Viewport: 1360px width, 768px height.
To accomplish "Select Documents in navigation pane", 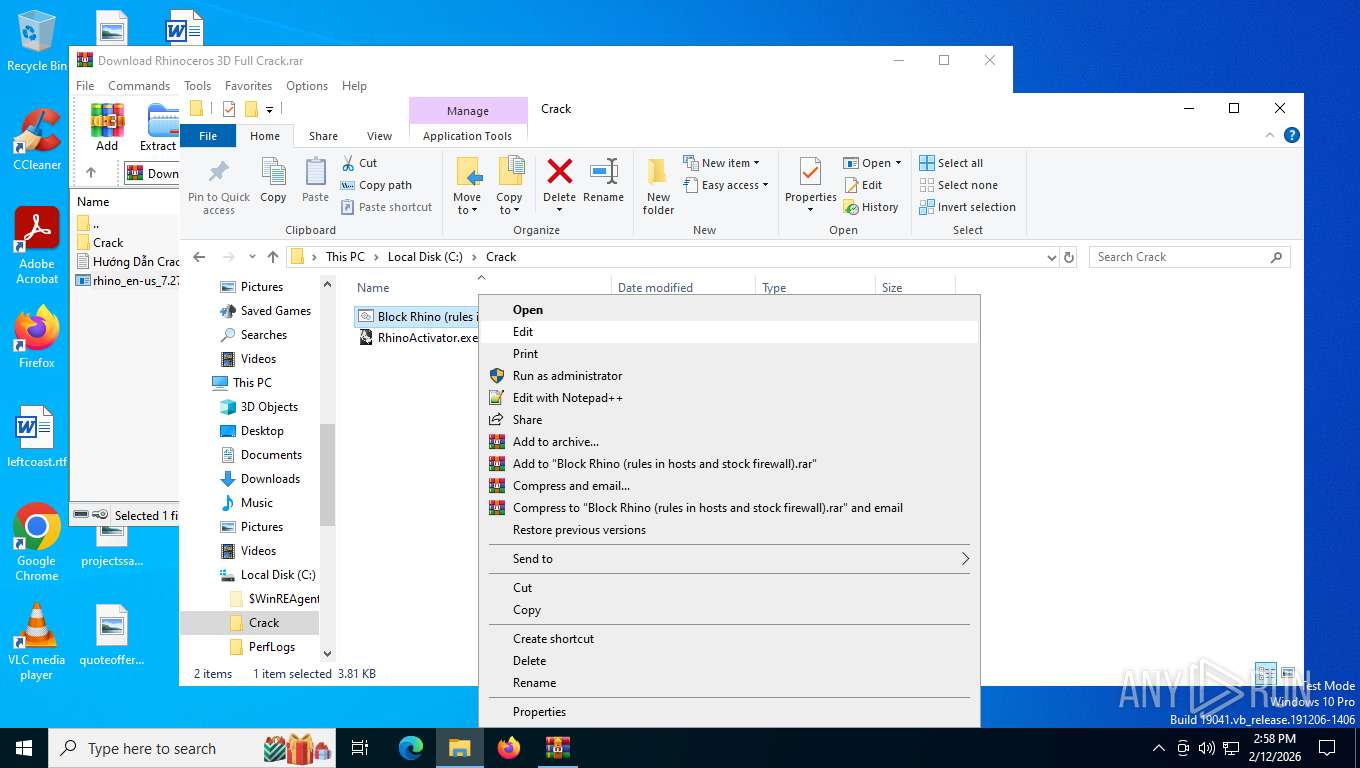I will (x=260, y=455).
